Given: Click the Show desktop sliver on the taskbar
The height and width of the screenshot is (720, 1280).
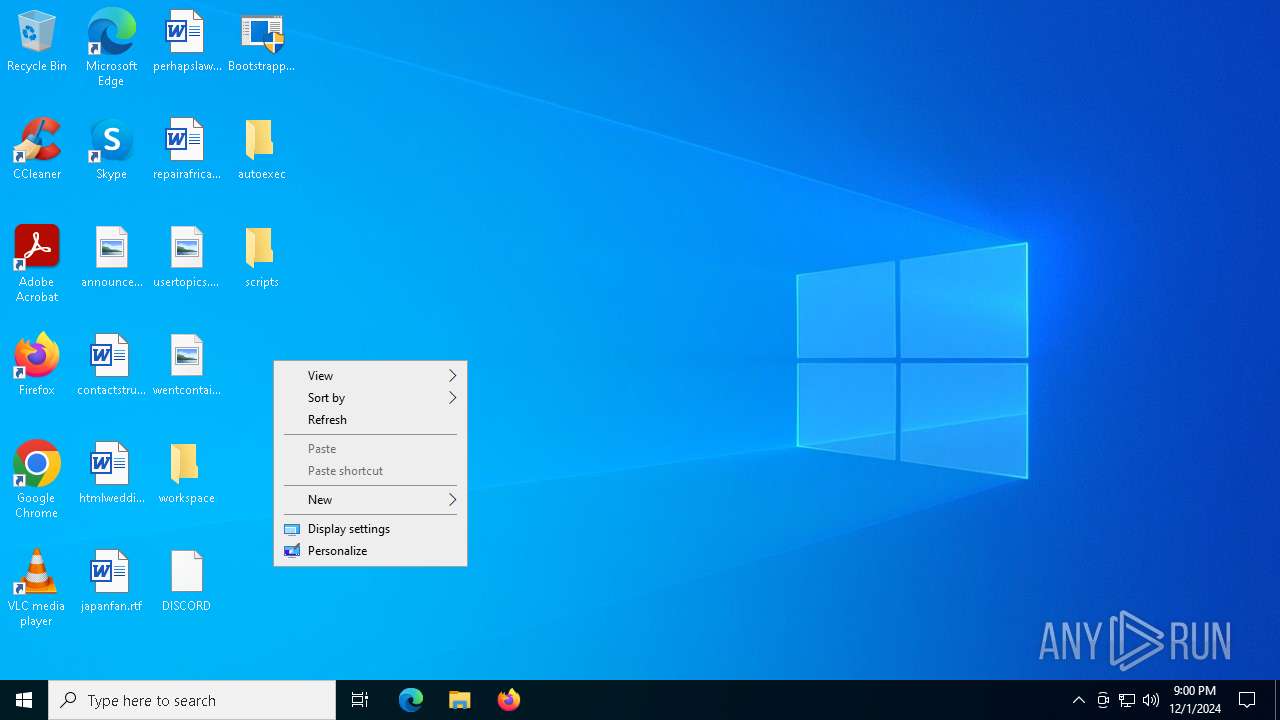Looking at the screenshot, I should click(x=1277, y=700).
